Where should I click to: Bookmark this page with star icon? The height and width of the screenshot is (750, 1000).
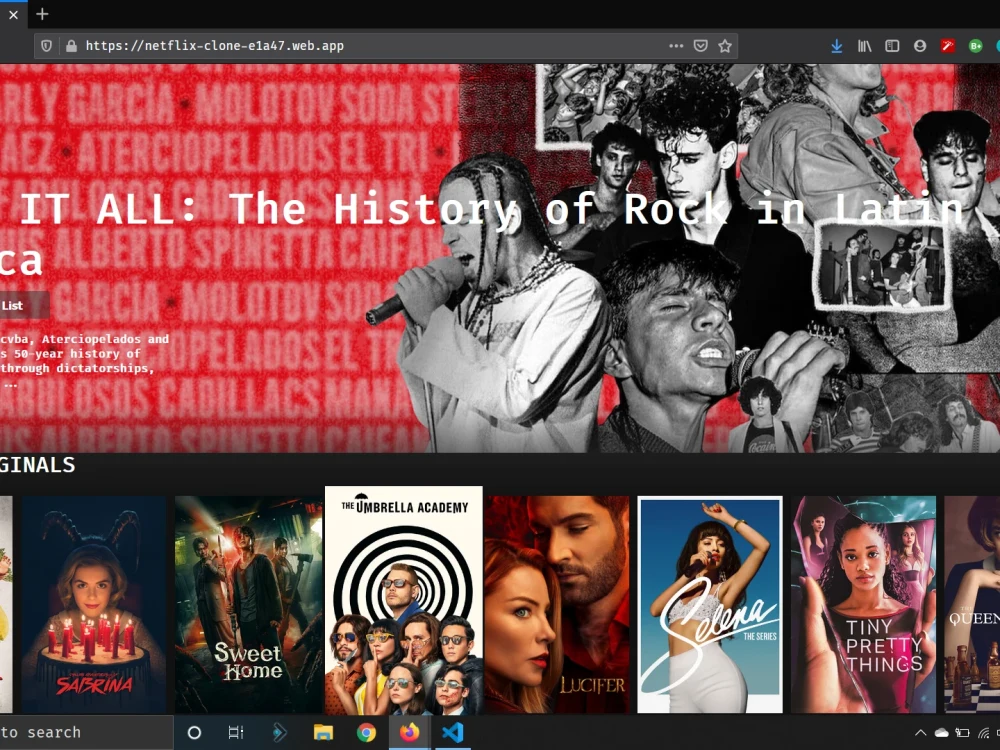point(724,46)
